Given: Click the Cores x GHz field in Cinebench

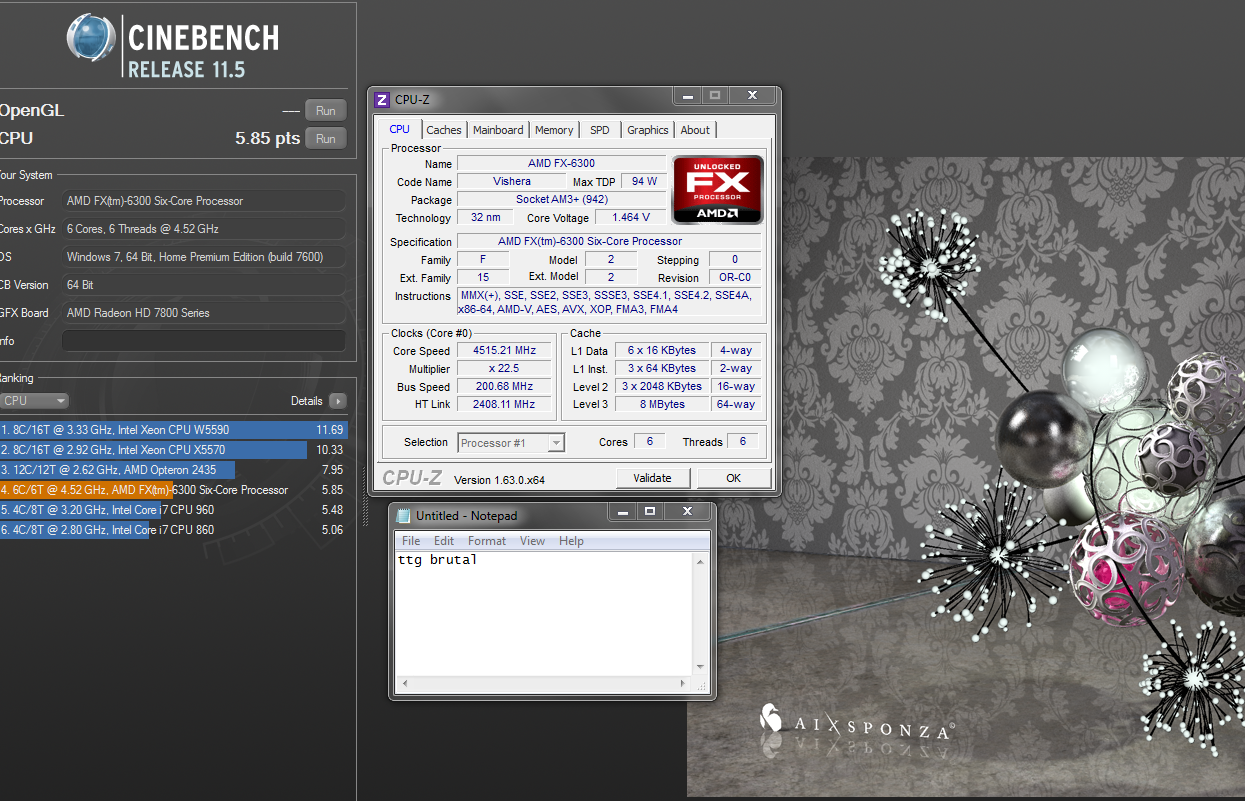Looking at the screenshot, I should (204, 229).
